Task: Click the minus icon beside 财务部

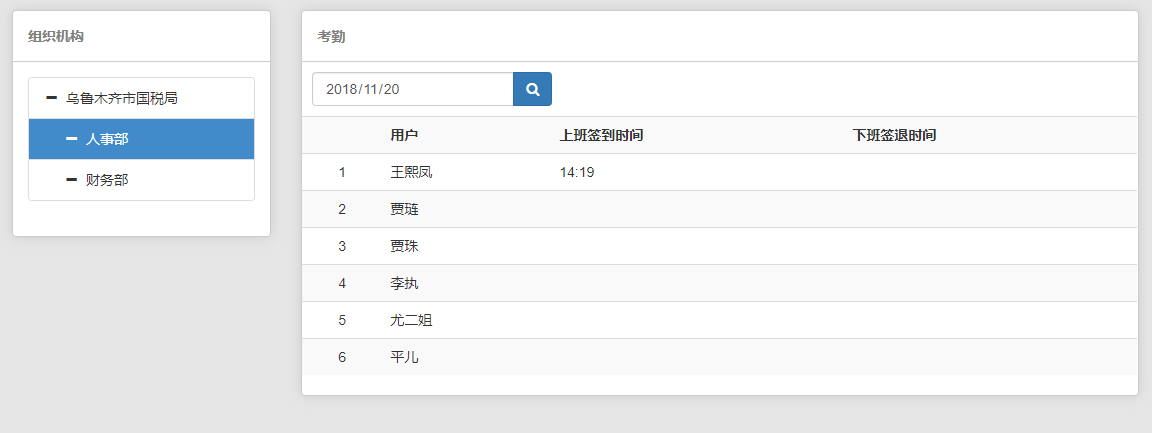Action: click(x=71, y=180)
